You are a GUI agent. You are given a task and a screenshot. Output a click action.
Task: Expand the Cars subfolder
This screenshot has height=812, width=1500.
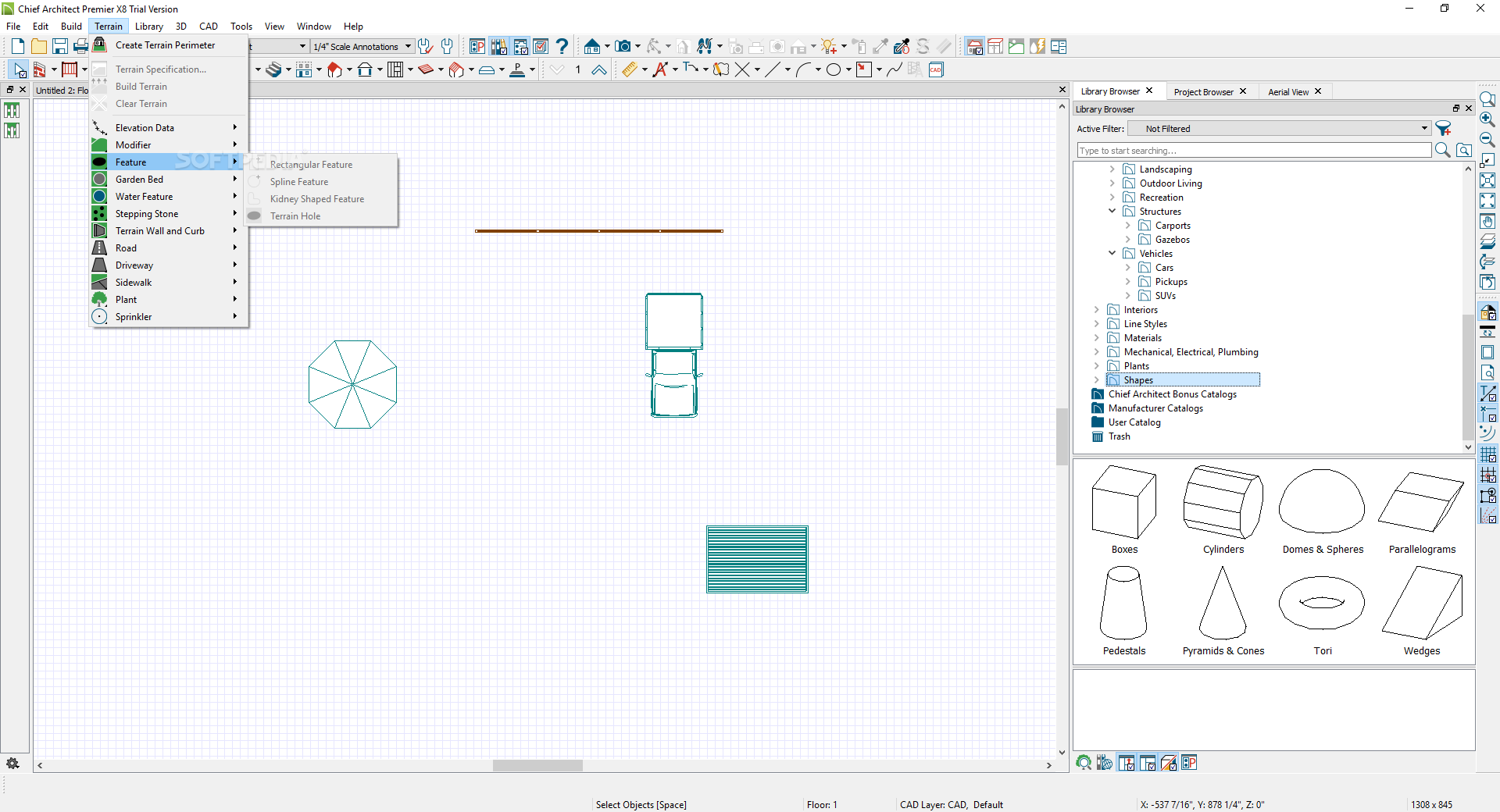point(1128,268)
